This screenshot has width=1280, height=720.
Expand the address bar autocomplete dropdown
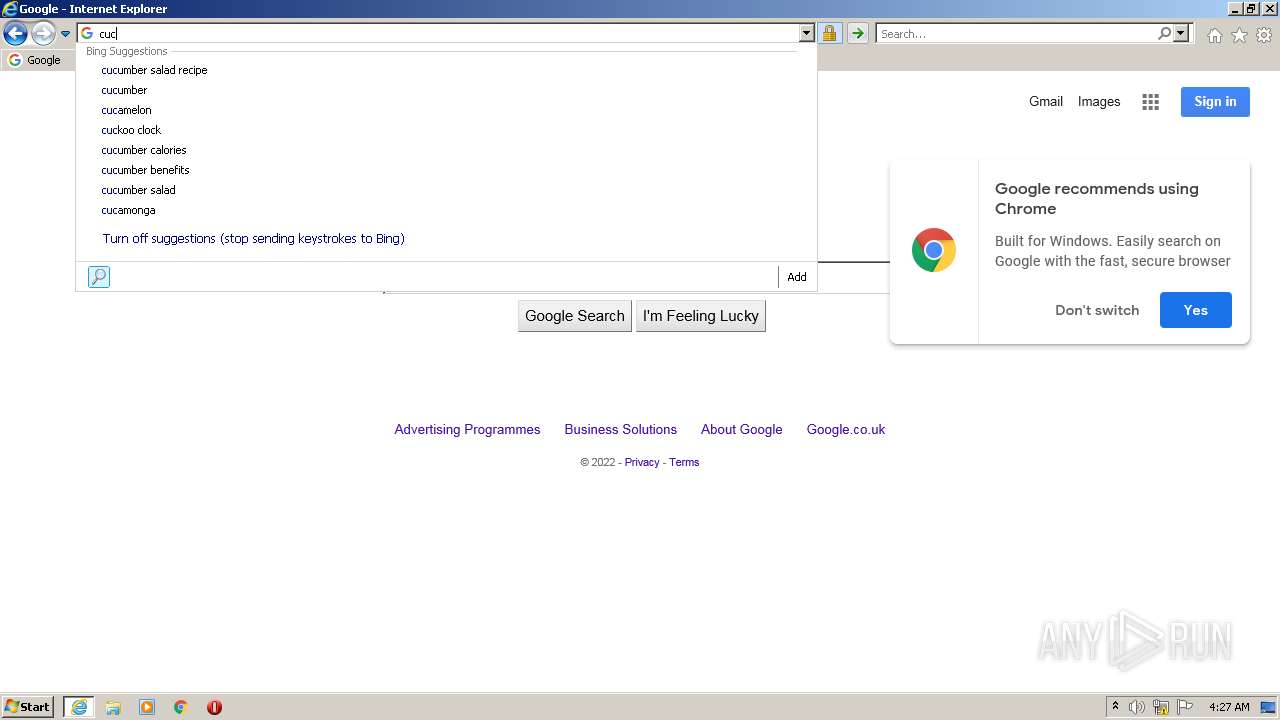(806, 34)
